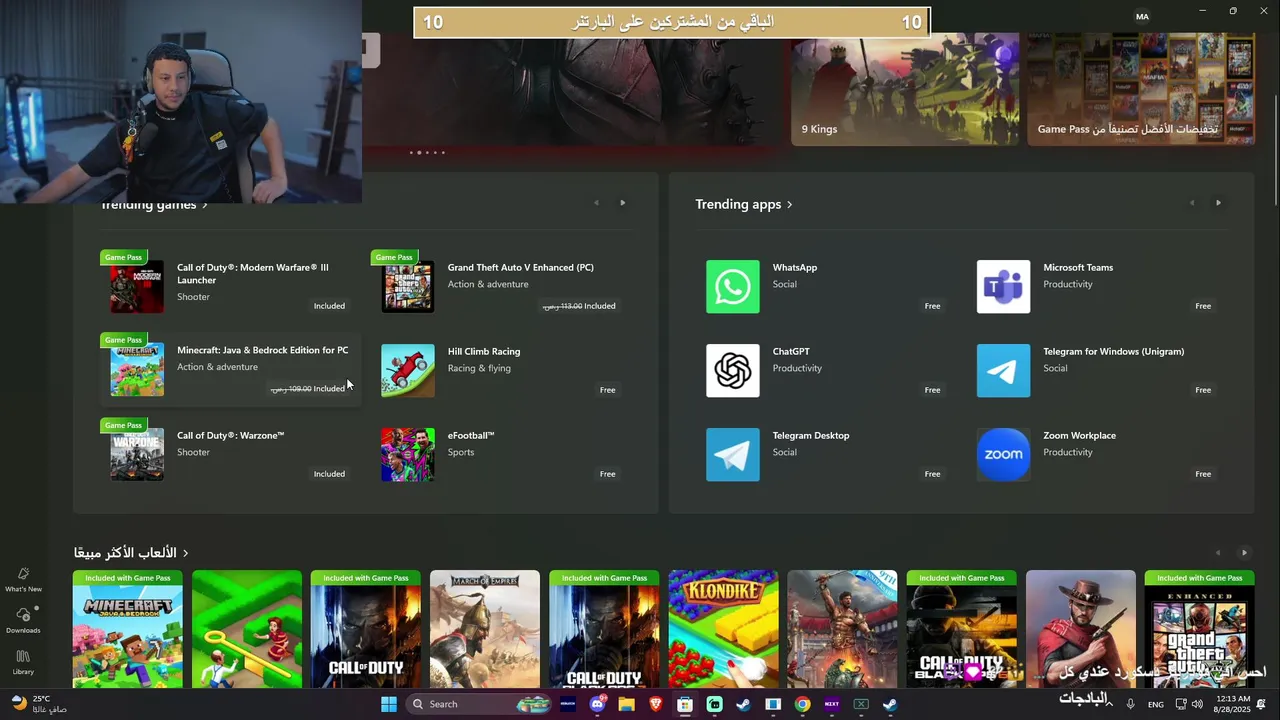This screenshot has width=1280, height=720.
Task: Open the Microsoft Teams app icon
Action: [1003, 287]
